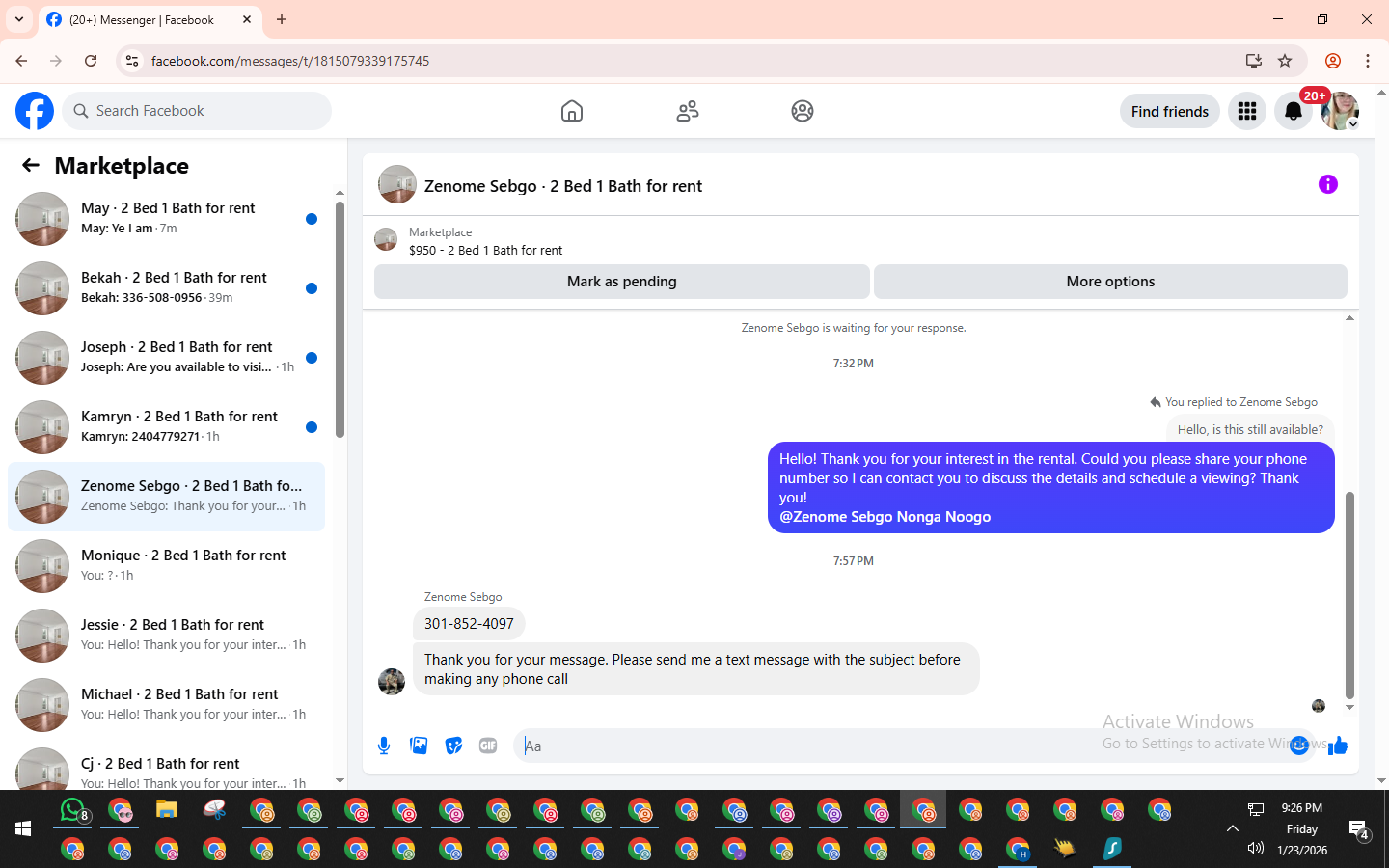Attach a file image icon
Image resolution: width=1389 pixels, height=868 pixels.
tap(419, 746)
